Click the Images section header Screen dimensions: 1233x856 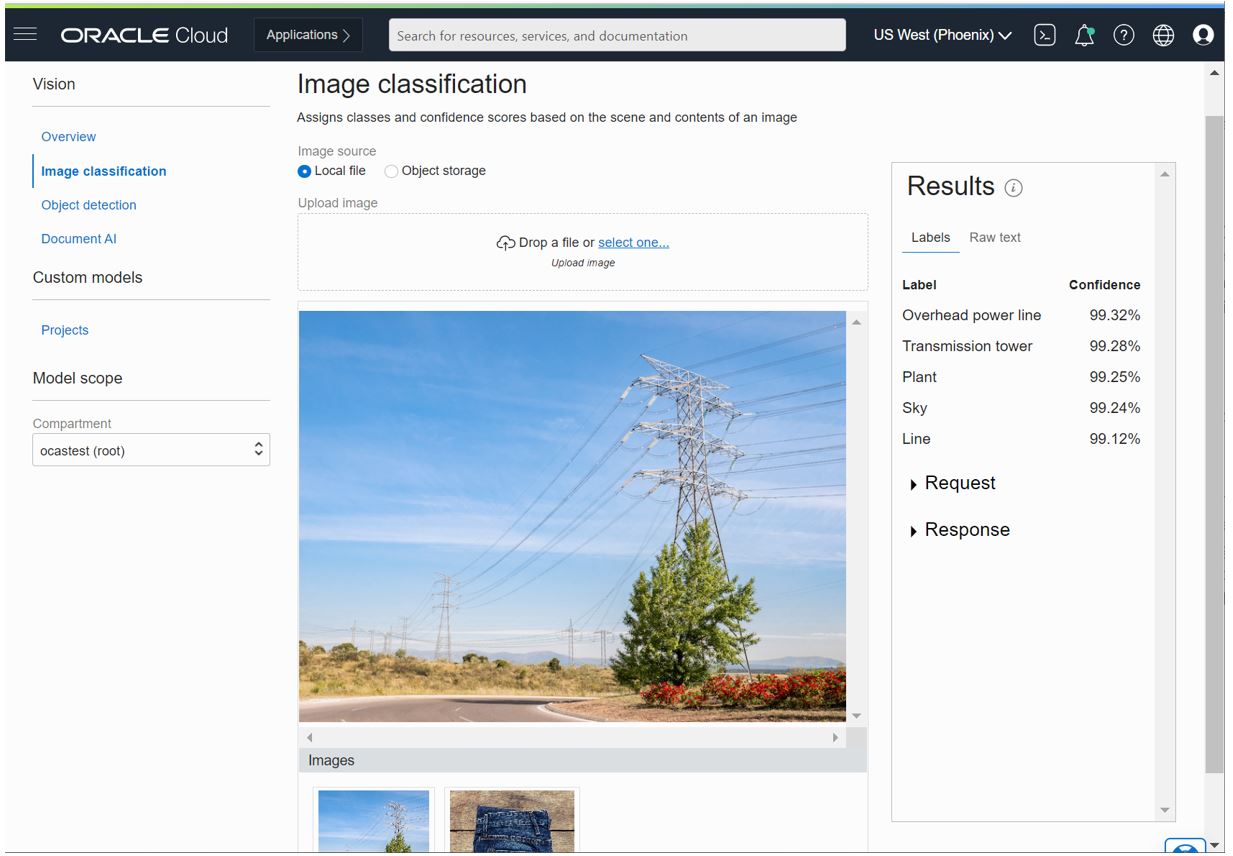coord(582,760)
